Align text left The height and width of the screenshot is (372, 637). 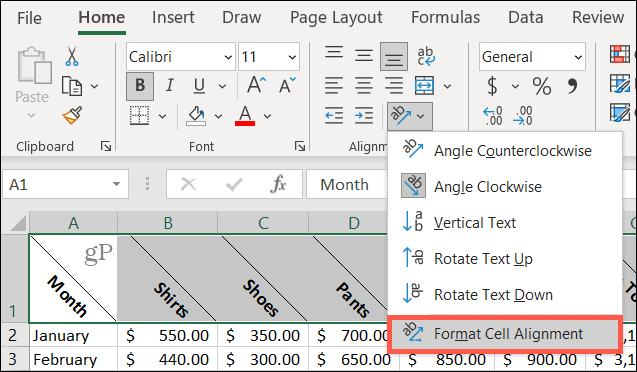pos(334,86)
